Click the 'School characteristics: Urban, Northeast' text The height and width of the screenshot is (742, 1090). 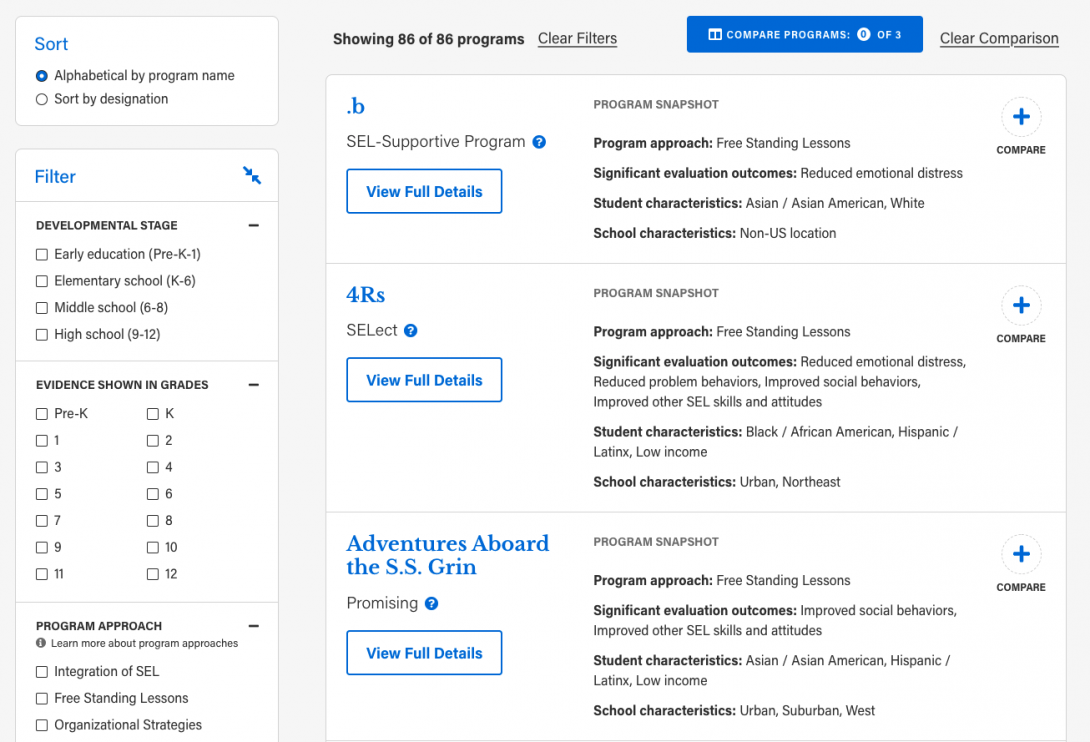pos(717,482)
